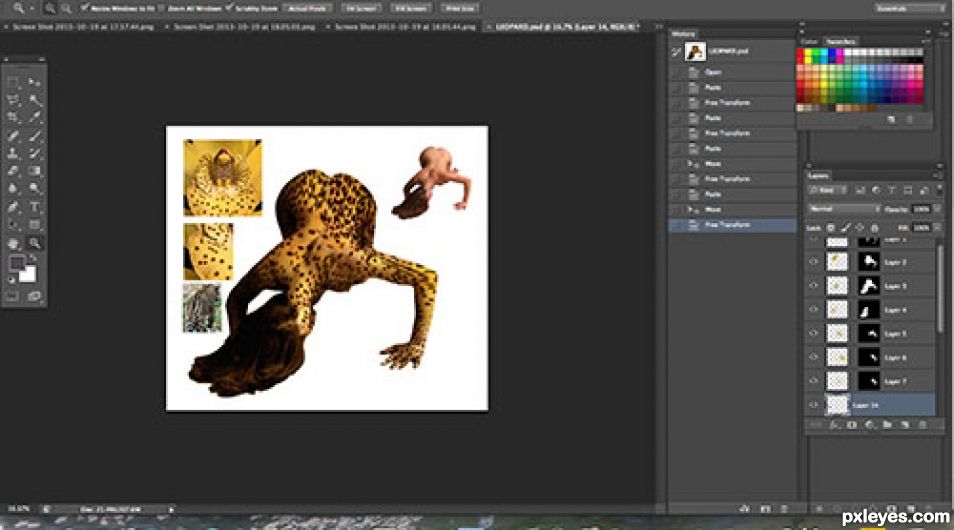This screenshot has width=954, height=530.
Task: Select the Zoom tool in toolbox
Action: [35, 243]
